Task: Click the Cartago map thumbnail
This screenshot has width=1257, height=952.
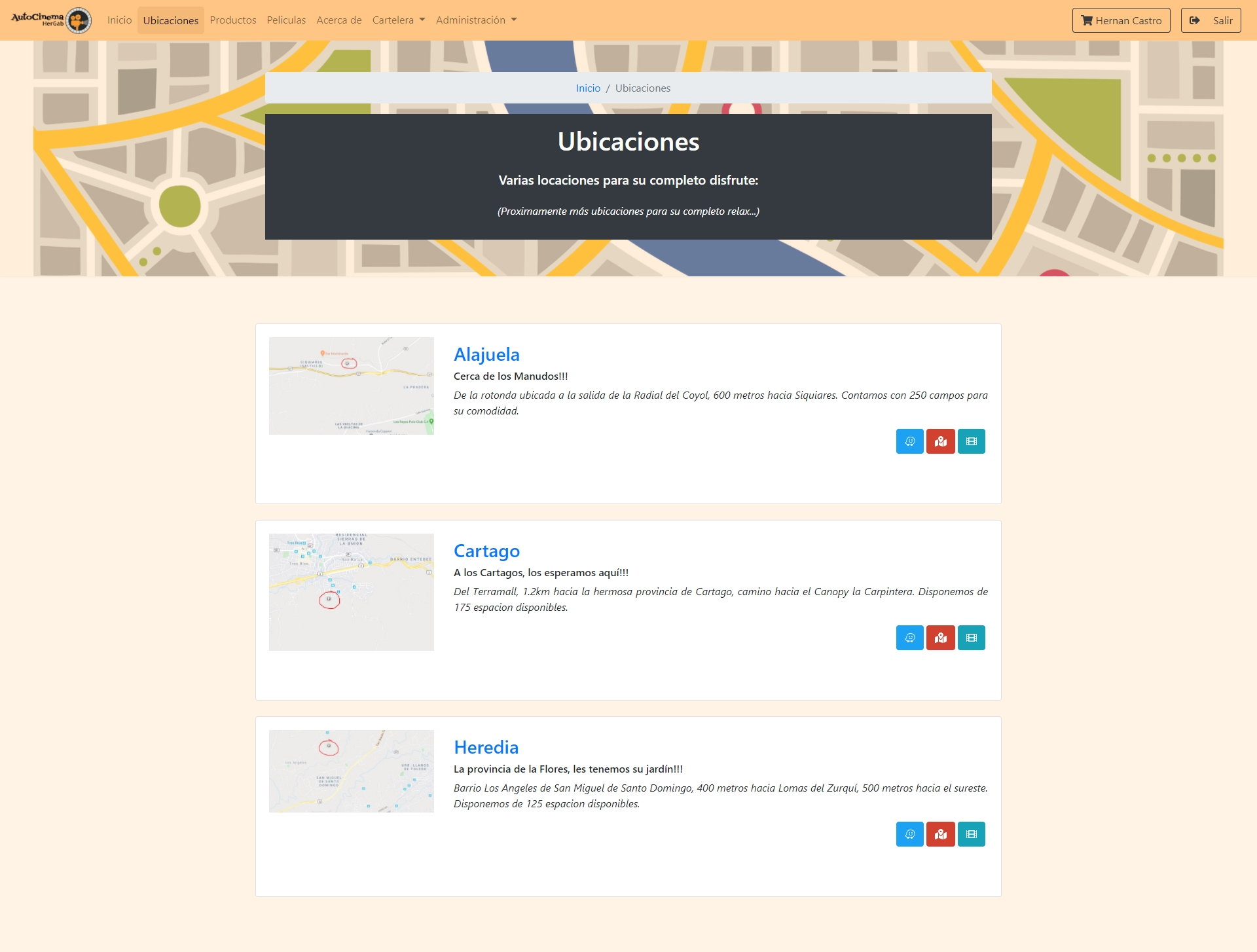Action: 351,592
